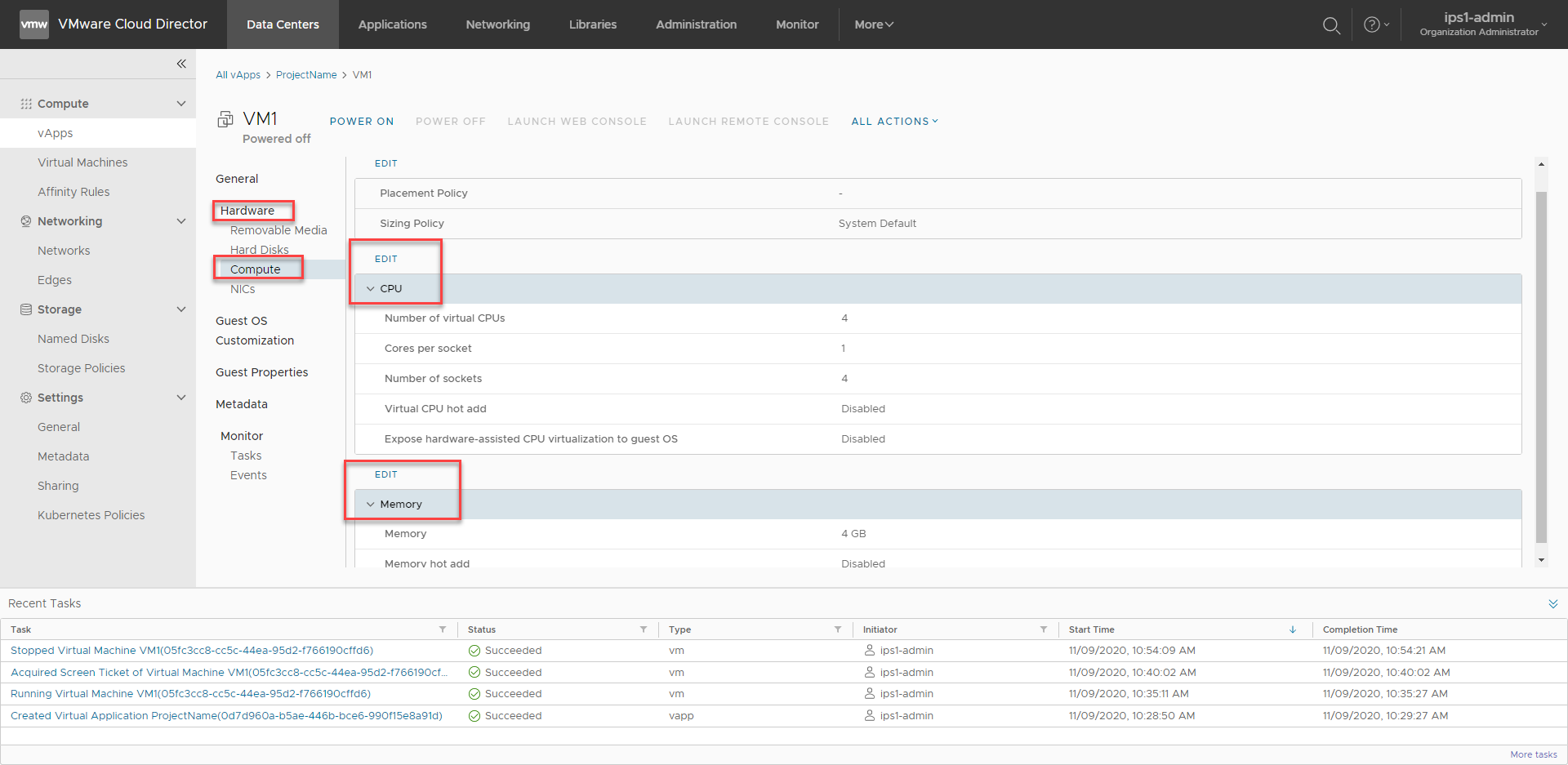This screenshot has height=765, width=1568.
Task: Open Hardware section of VM1
Action: coord(247,211)
